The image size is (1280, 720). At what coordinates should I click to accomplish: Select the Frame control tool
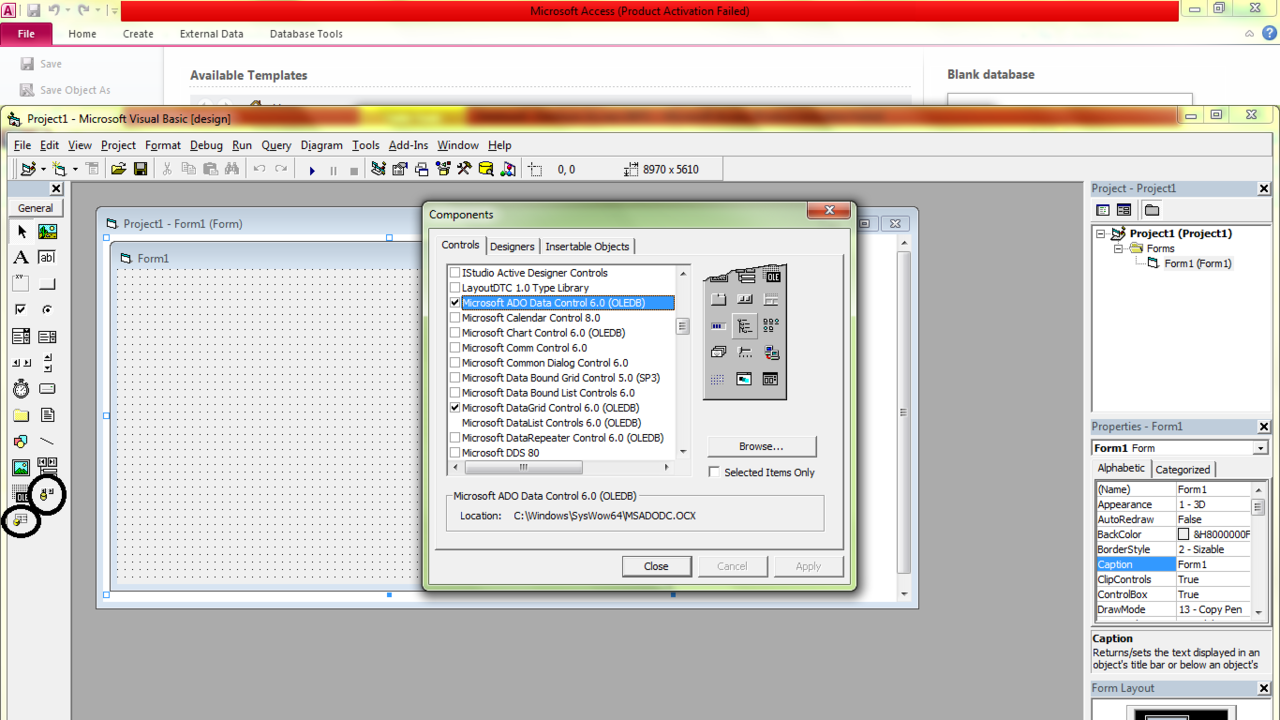pyautogui.click(x=21, y=284)
